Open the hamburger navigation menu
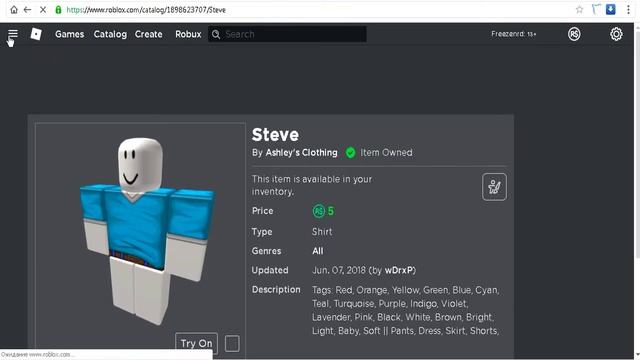 (13, 33)
